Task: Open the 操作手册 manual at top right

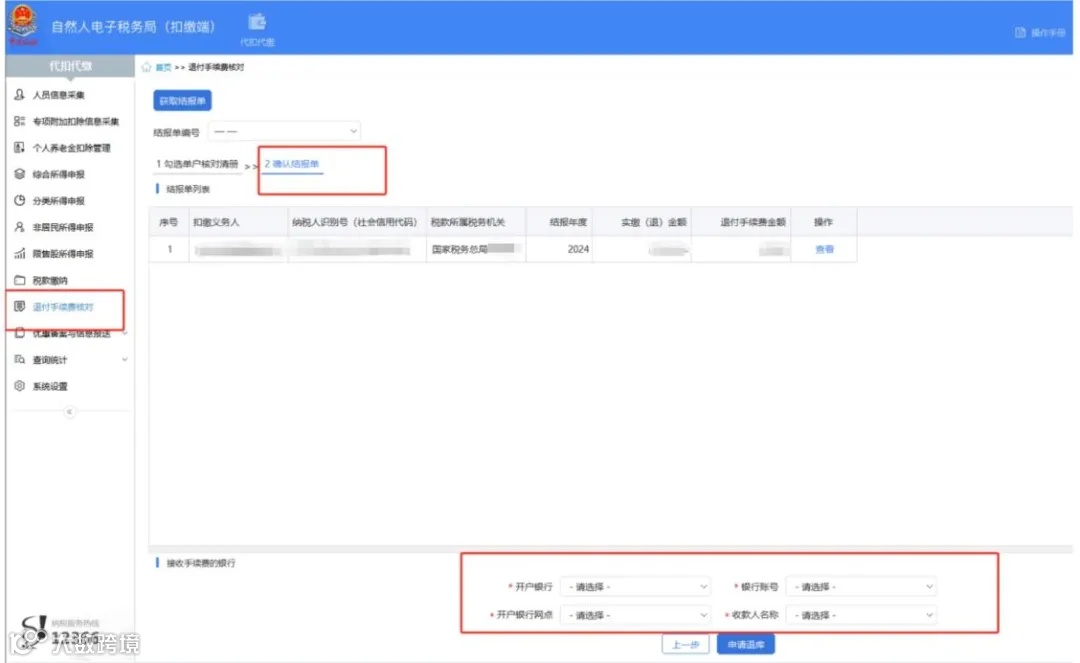Action: 1040,32
